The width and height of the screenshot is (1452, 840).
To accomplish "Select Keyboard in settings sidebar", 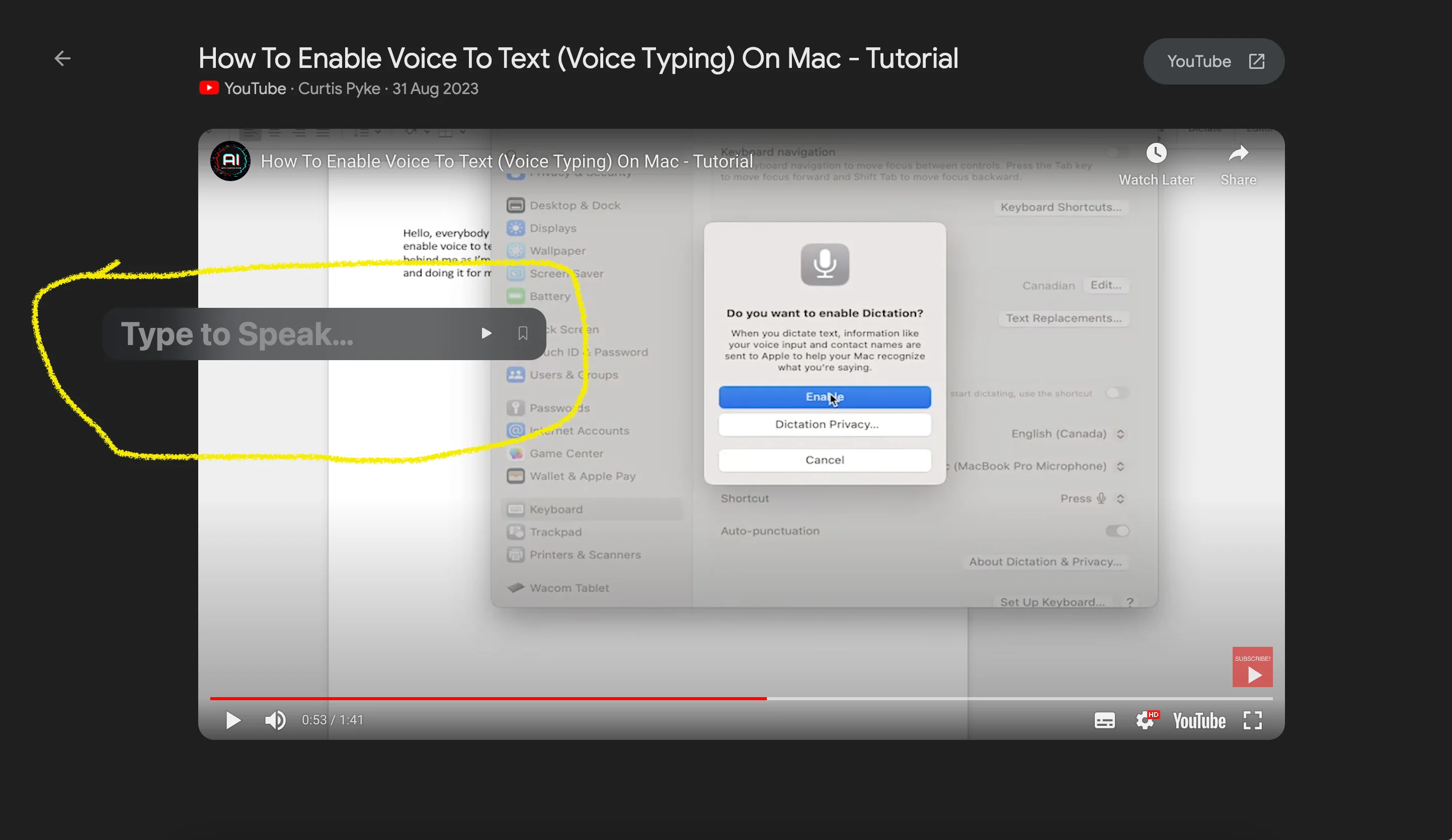I will pos(555,510).
